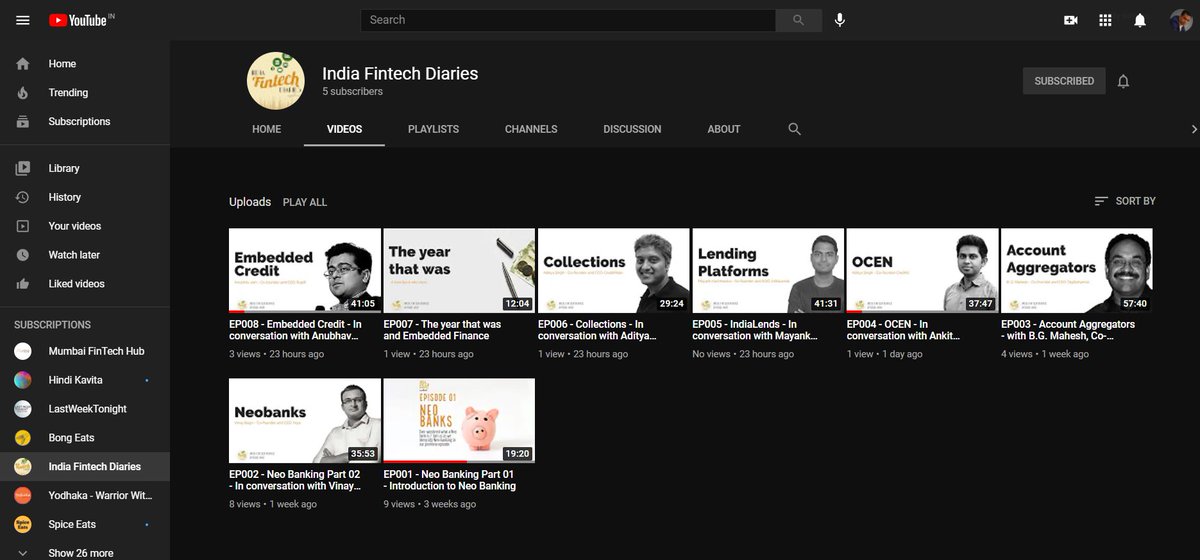
Task: Open The year that was thumbnail
Action: (x=459, y=271)
